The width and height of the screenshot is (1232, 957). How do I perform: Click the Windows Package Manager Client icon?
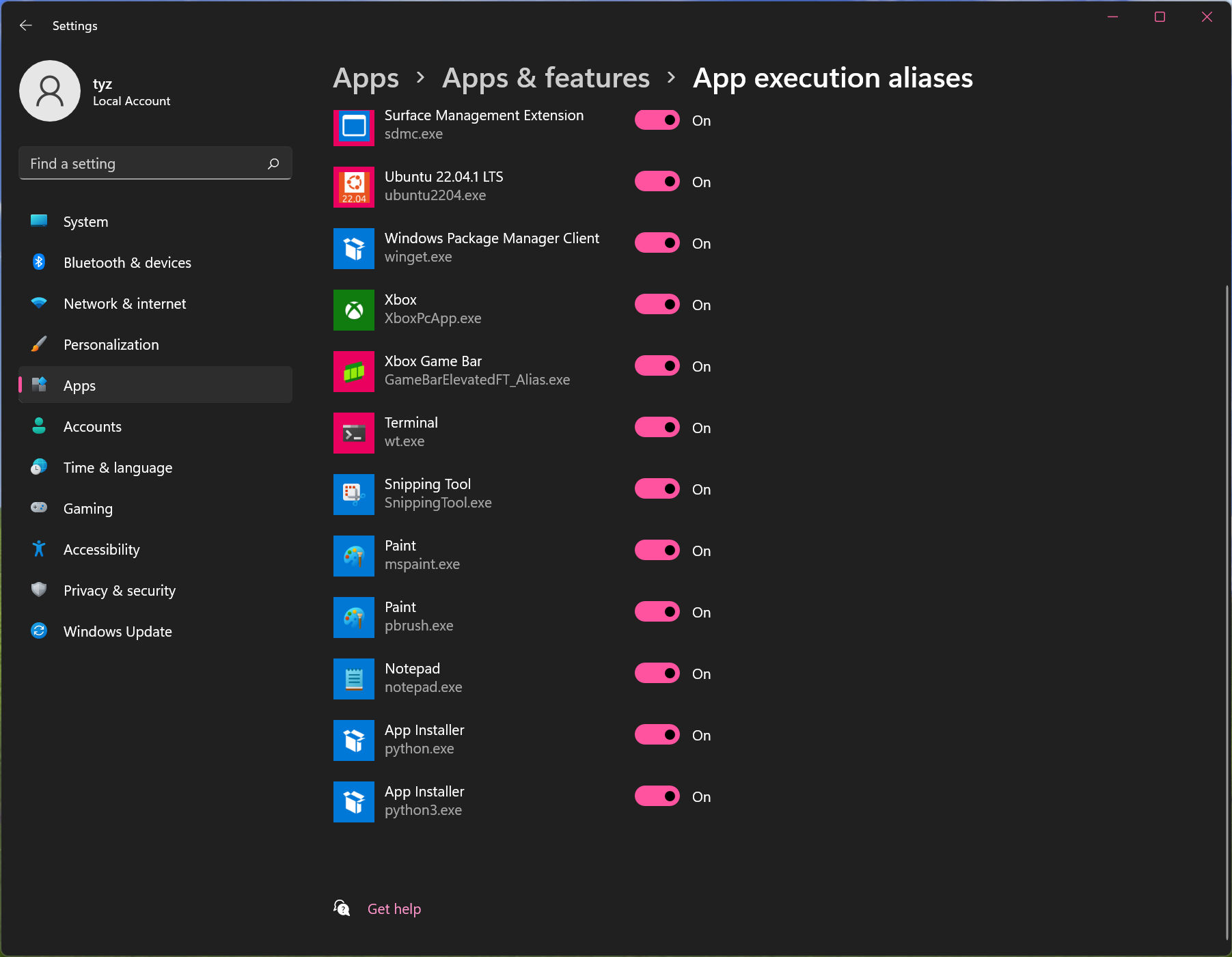(x=353, y=249)
